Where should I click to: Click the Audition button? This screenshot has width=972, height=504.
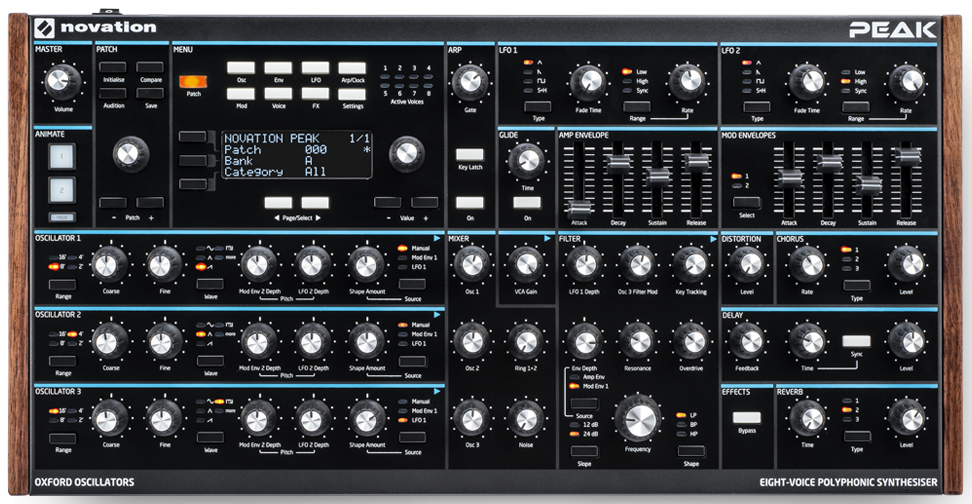[113, 93]
